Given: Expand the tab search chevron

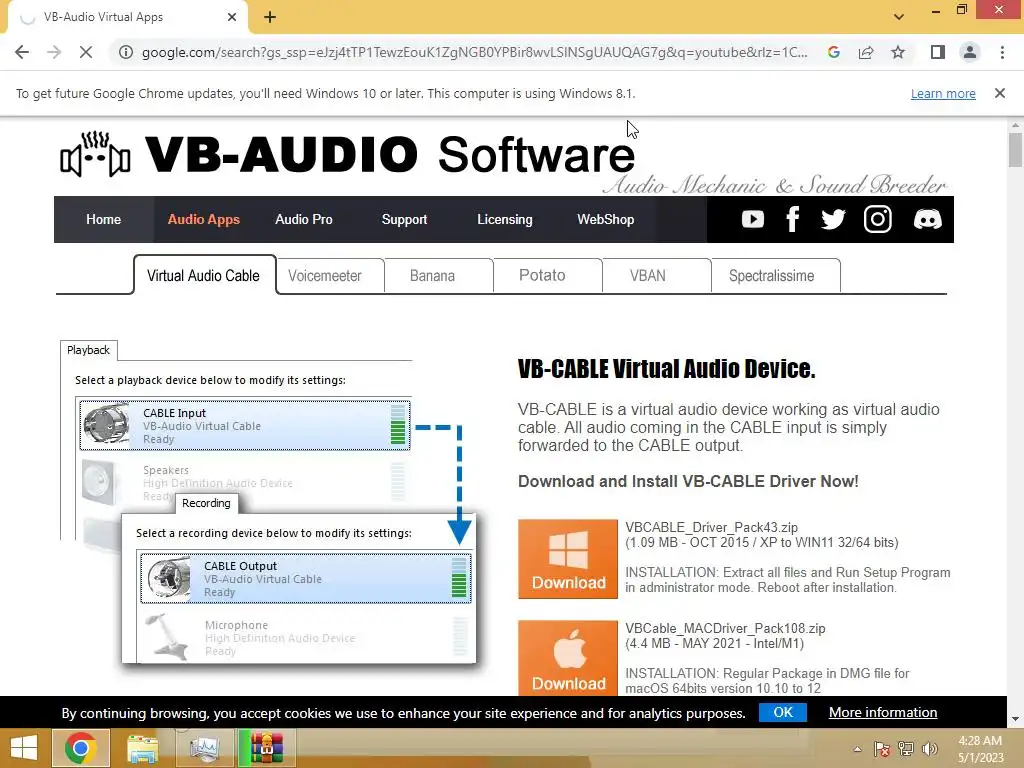Looking at the screenshot, I should [x=899, y=17].
